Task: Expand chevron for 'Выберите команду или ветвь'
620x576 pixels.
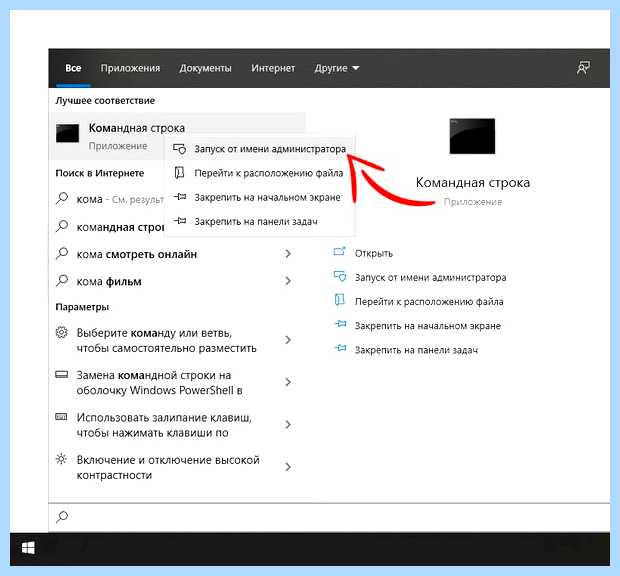Action: tap(288, 340)
